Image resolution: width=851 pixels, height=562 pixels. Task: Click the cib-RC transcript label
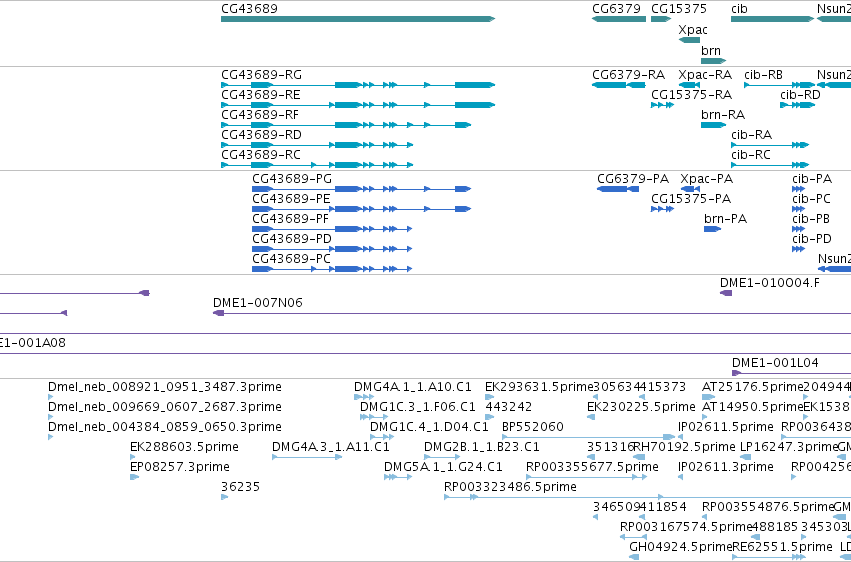751,155
